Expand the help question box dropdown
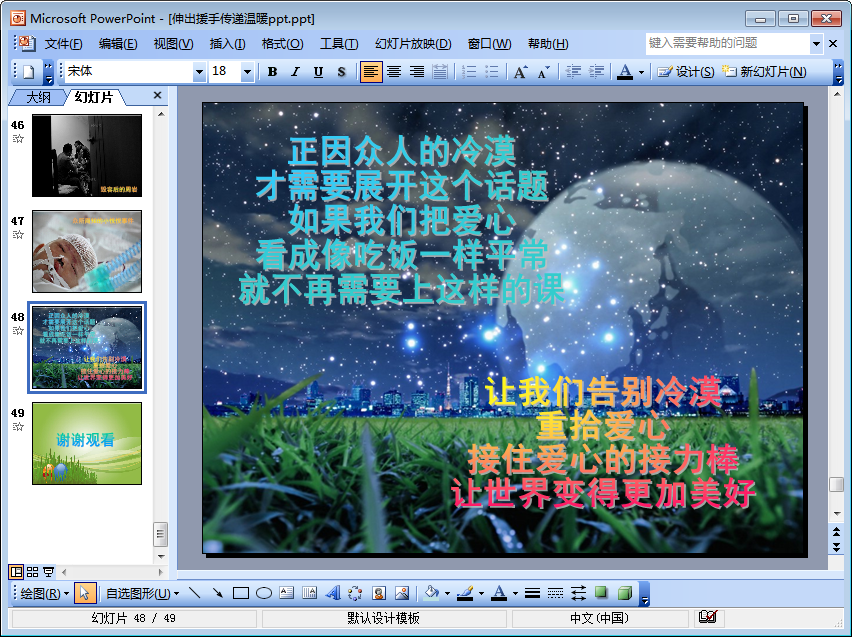852x637 pixels. tap(816, 43)
